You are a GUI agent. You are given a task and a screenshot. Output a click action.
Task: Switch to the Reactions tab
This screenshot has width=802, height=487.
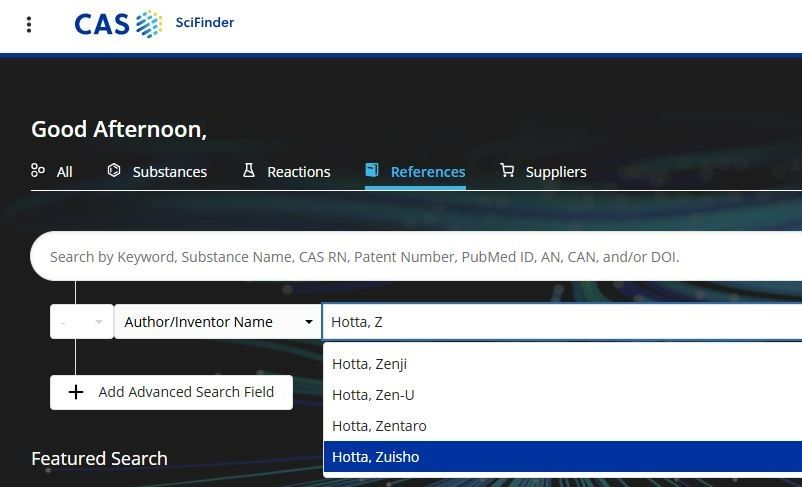(x=286, y=171)
